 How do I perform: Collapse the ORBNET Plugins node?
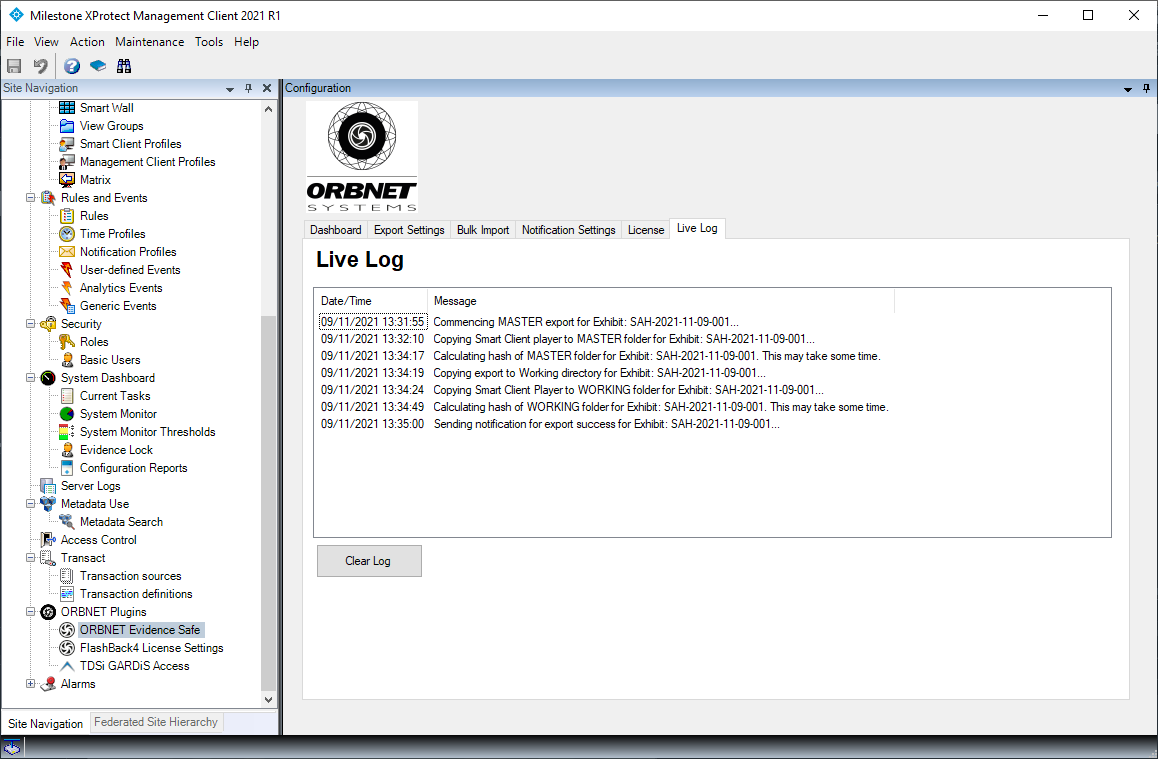point(30,612)
